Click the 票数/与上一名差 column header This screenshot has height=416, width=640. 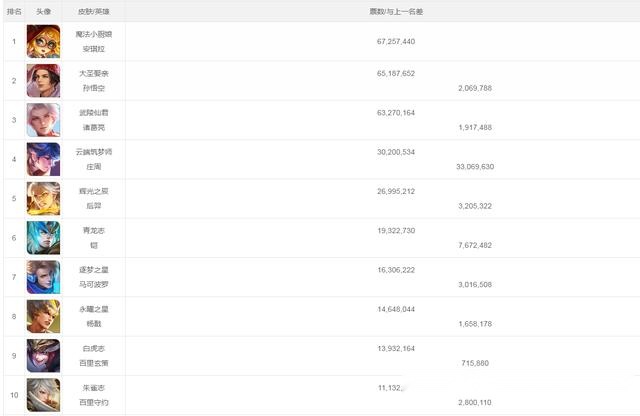(x=396, y=11)
